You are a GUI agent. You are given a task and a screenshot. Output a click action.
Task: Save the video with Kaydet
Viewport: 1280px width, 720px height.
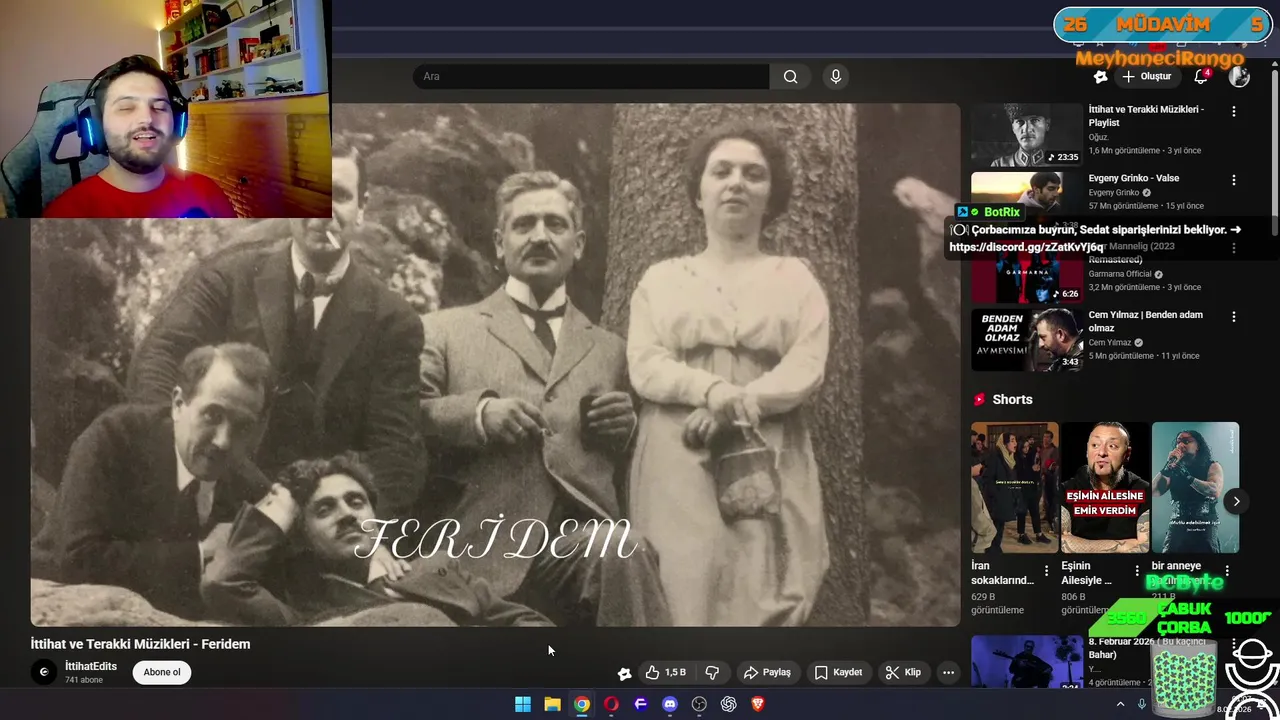click(x=838, y=672)
